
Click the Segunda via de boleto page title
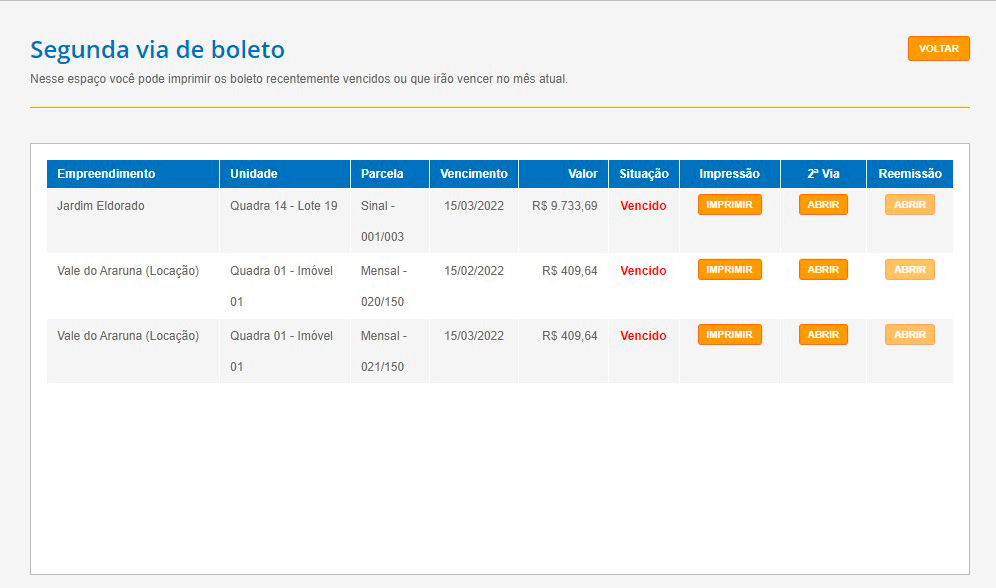coord(156,48)
